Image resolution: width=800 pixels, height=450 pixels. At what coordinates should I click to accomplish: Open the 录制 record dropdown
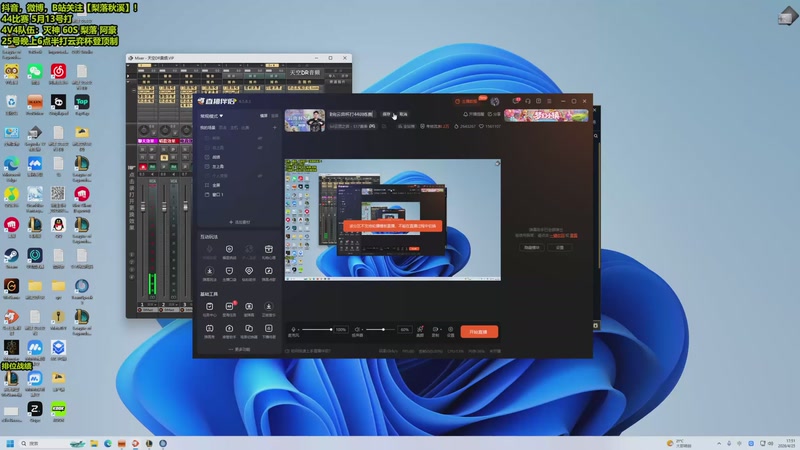coord(436,331)
